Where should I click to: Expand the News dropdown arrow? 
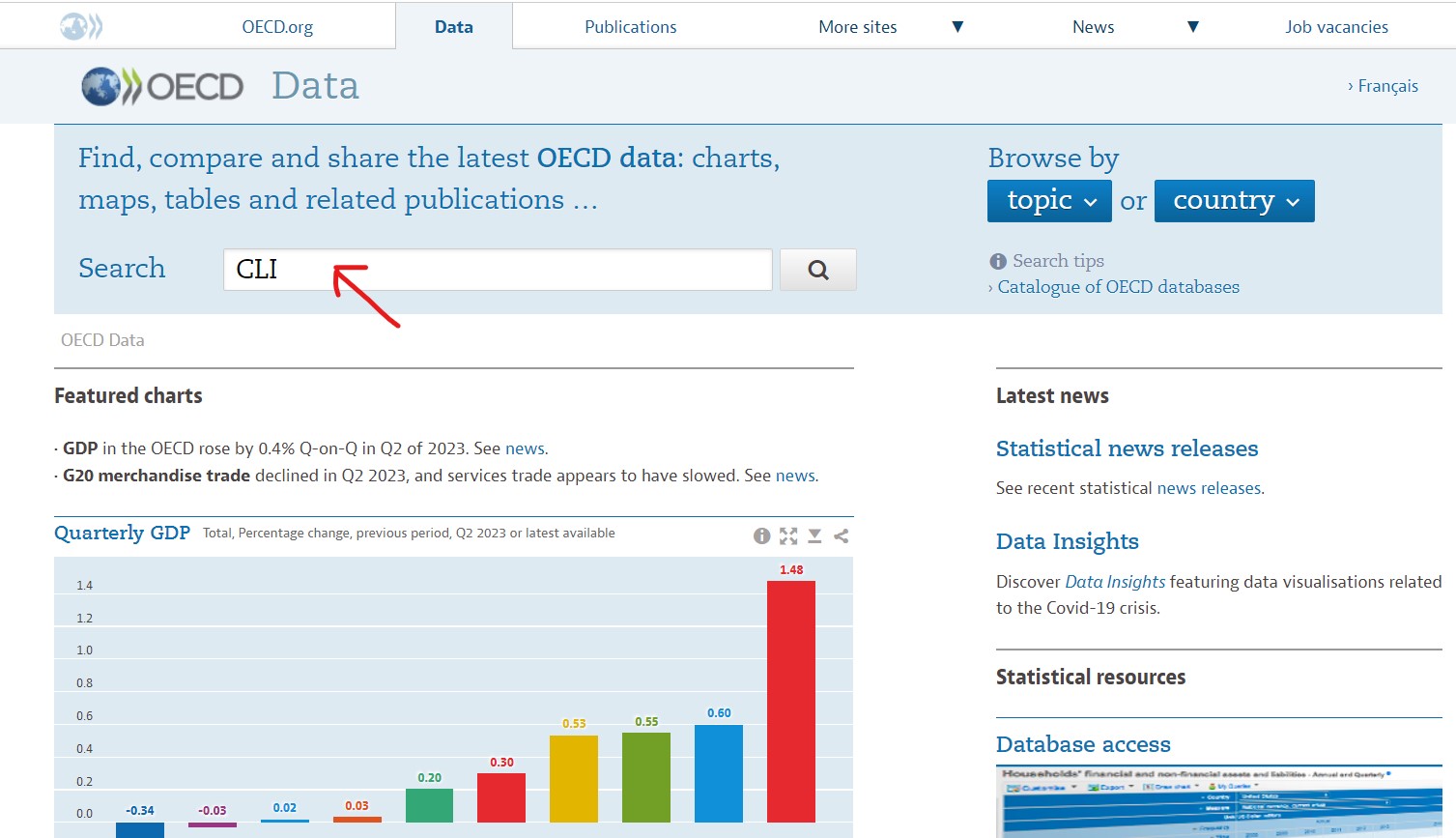coord(1193,27)
